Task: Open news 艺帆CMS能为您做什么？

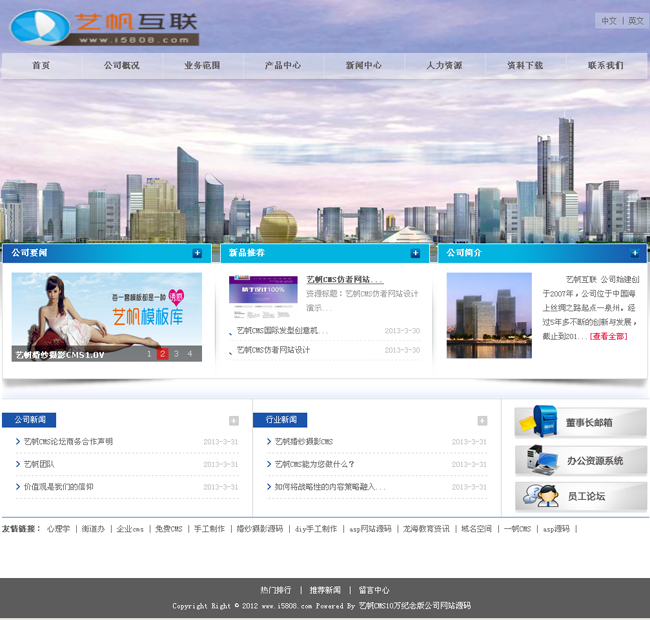Action: pos(315,464)
